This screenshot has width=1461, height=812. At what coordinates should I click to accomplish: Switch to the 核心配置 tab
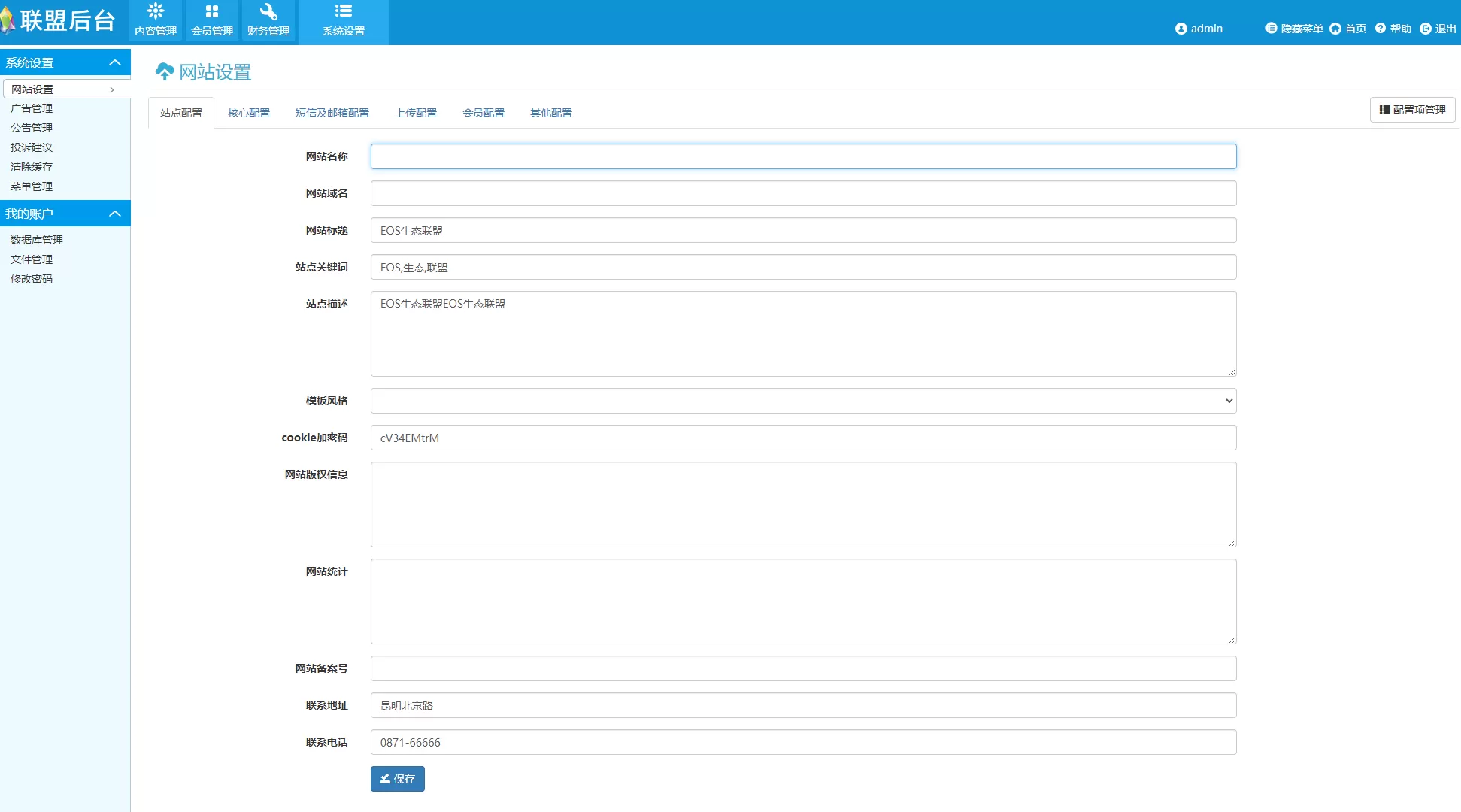(x=249, y=113)
